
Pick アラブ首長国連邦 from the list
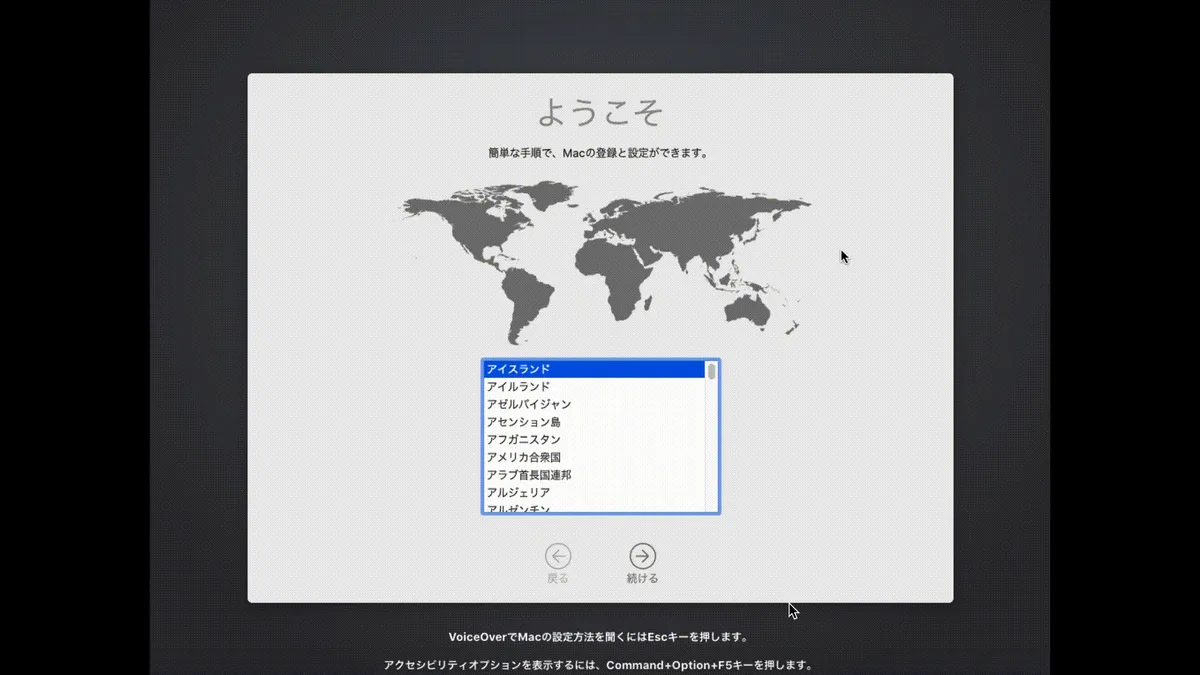[595, 475]
